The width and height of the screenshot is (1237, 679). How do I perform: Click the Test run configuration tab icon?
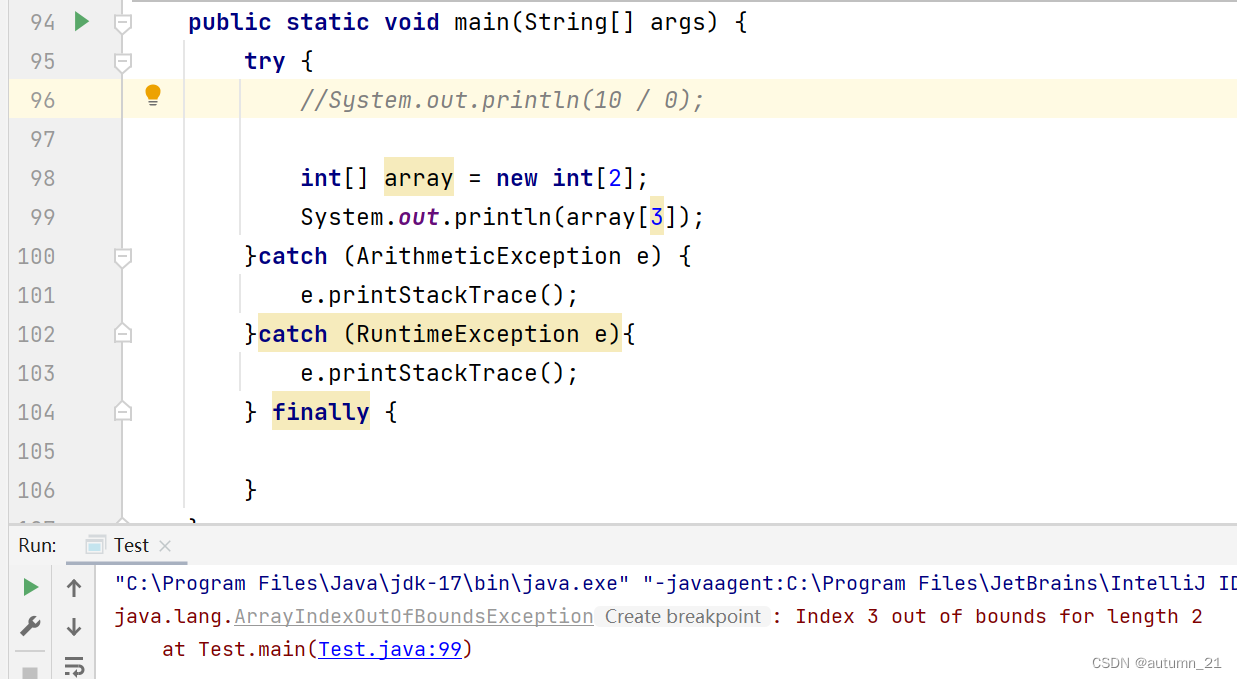(x=96, y=545)
